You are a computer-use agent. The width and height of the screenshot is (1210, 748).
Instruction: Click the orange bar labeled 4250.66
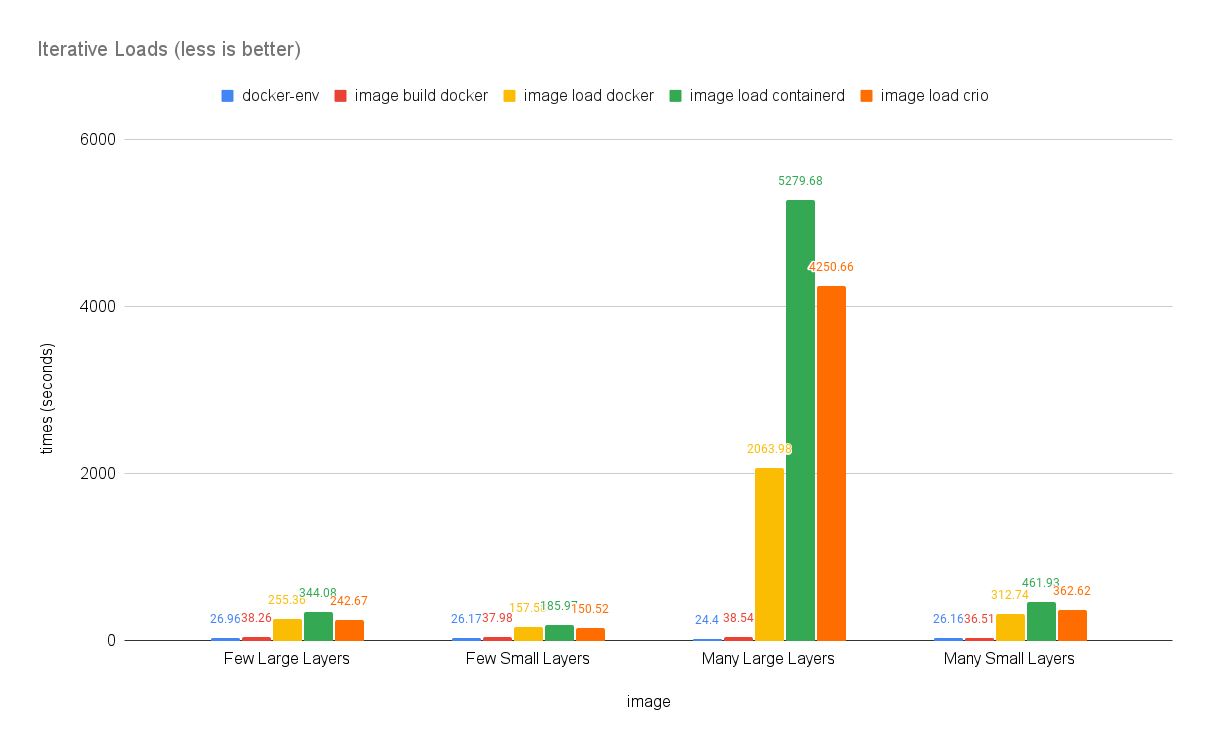pyautogui.click(x=831, y=462)
